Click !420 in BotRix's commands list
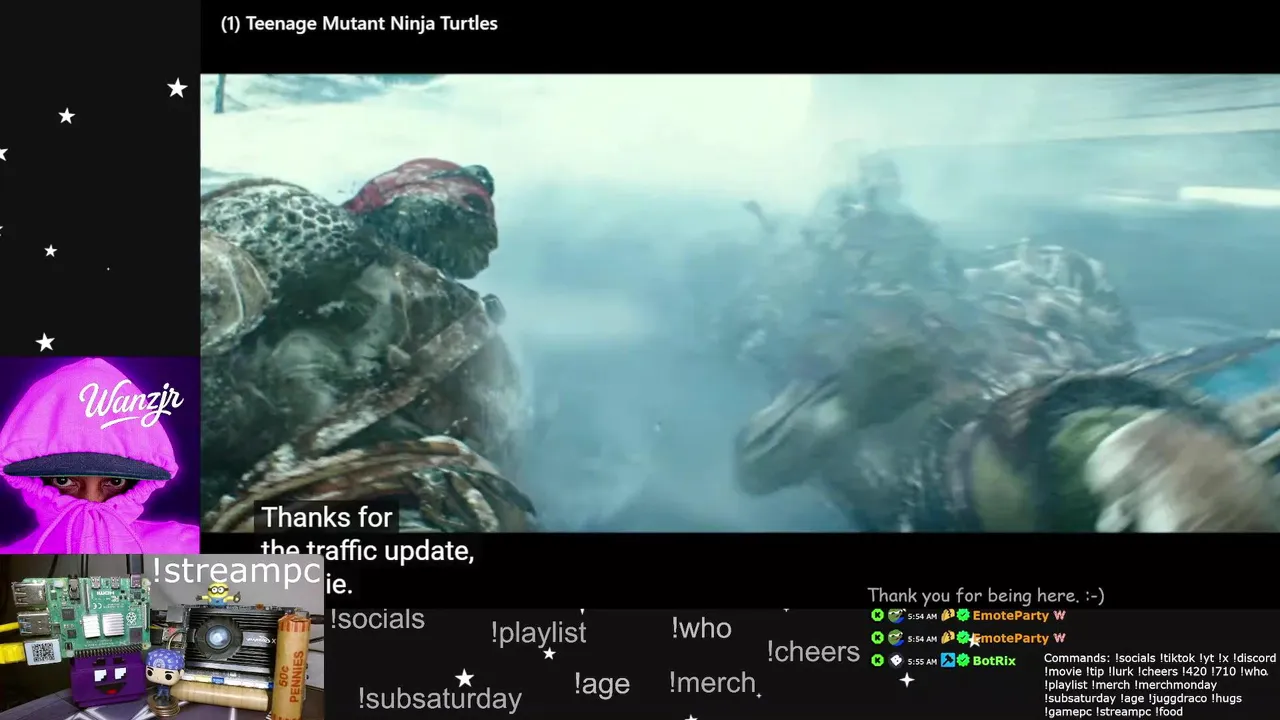 [x=1196, y=671]
